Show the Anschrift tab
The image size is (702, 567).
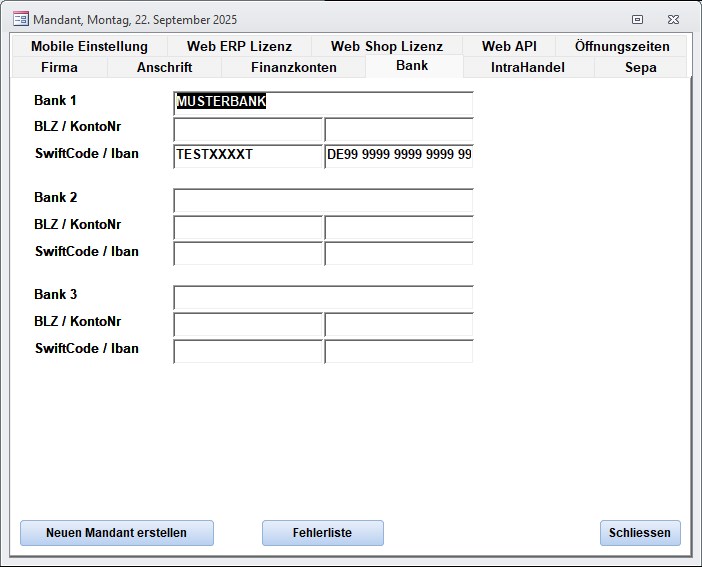coord(164,67)
